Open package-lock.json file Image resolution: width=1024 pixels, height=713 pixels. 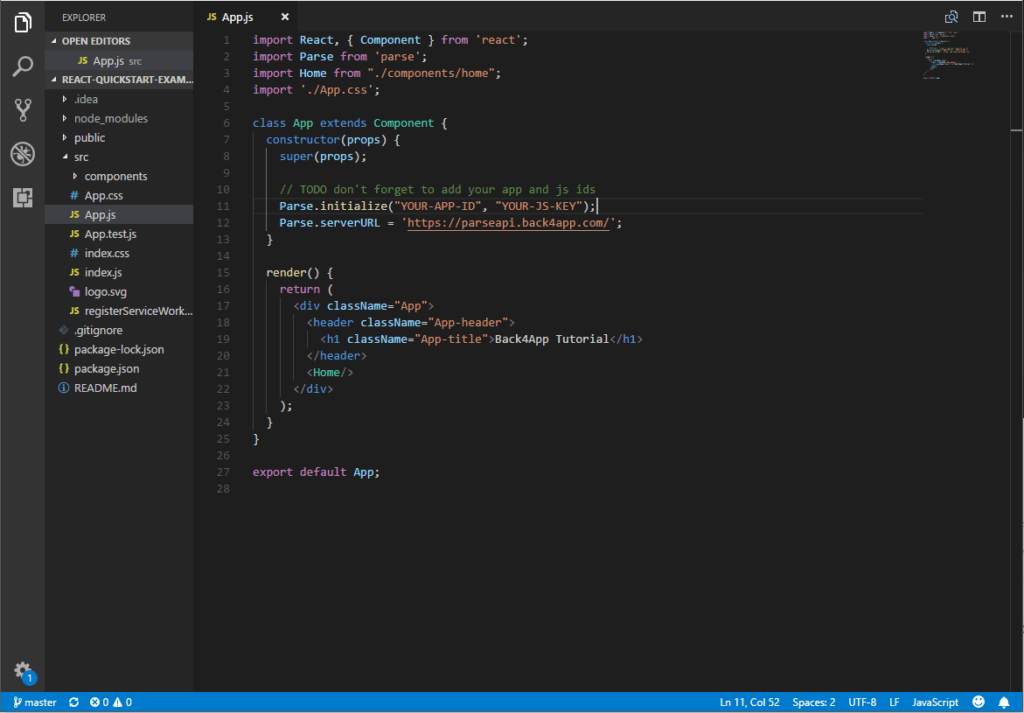click(119, 349)
